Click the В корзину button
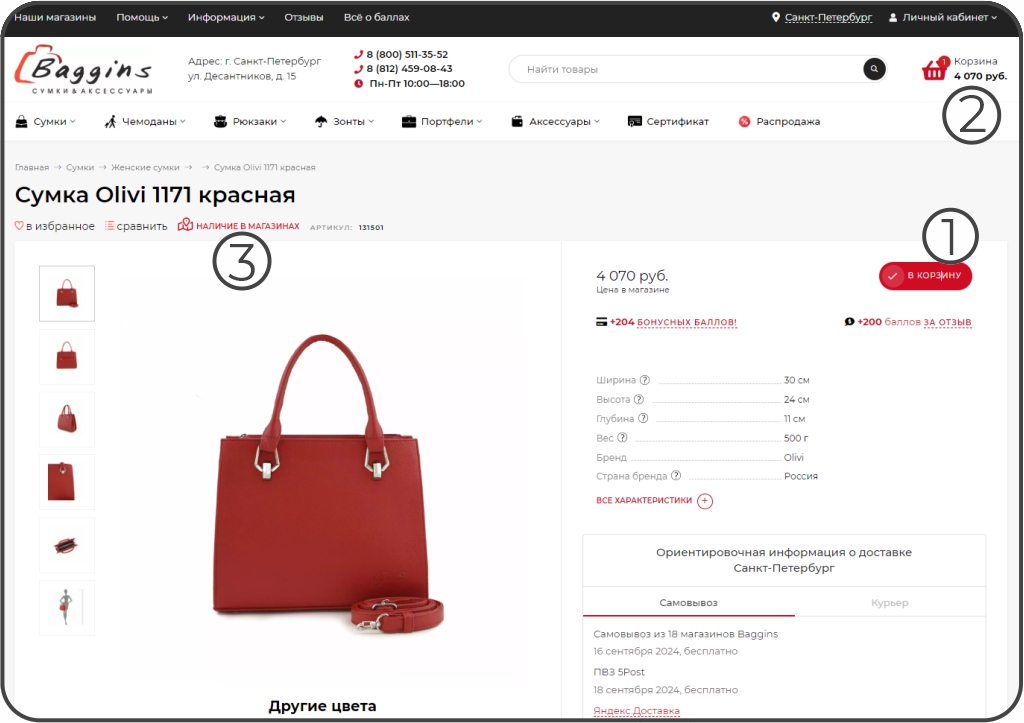The image size is (1024, 723). [925, 276]
